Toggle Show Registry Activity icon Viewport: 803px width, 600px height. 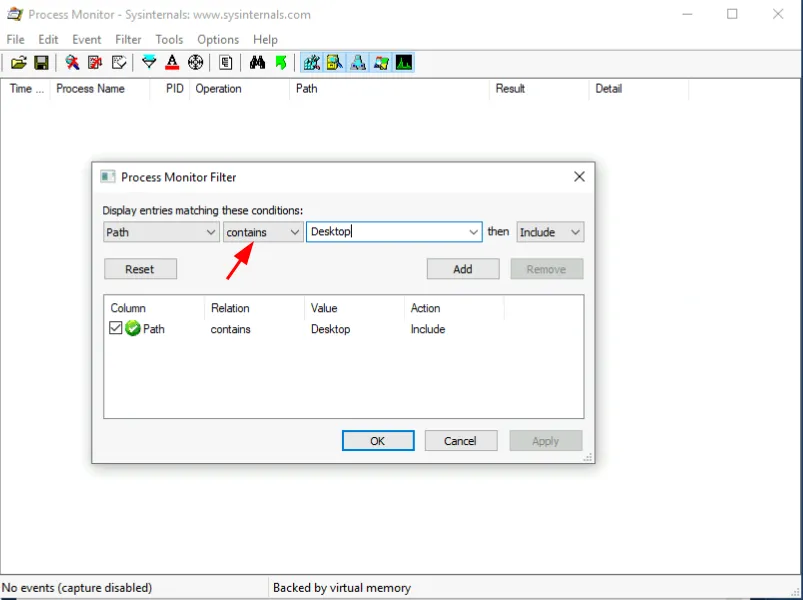click(x=312, y=63)
